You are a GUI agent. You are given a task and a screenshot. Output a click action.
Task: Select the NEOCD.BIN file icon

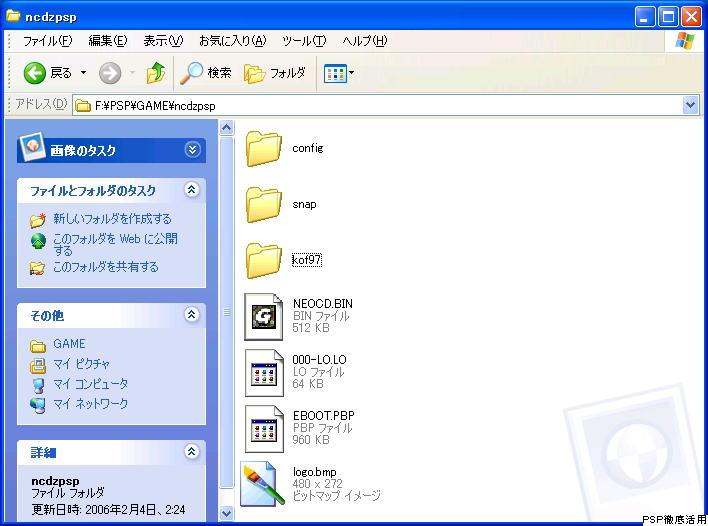pyautogui.click(x=264, y=317)
